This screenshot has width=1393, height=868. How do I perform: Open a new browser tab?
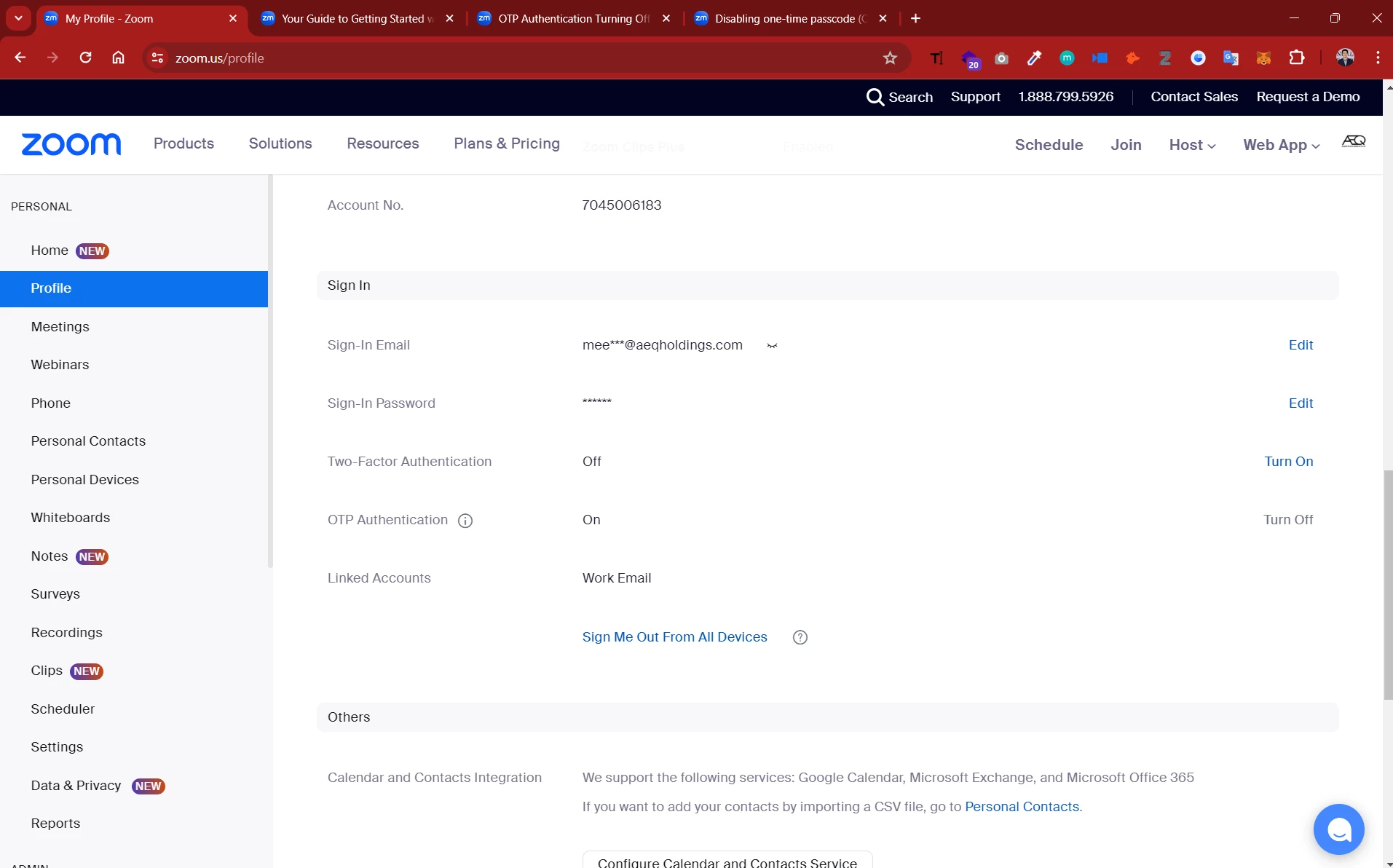tap(915, 18)
